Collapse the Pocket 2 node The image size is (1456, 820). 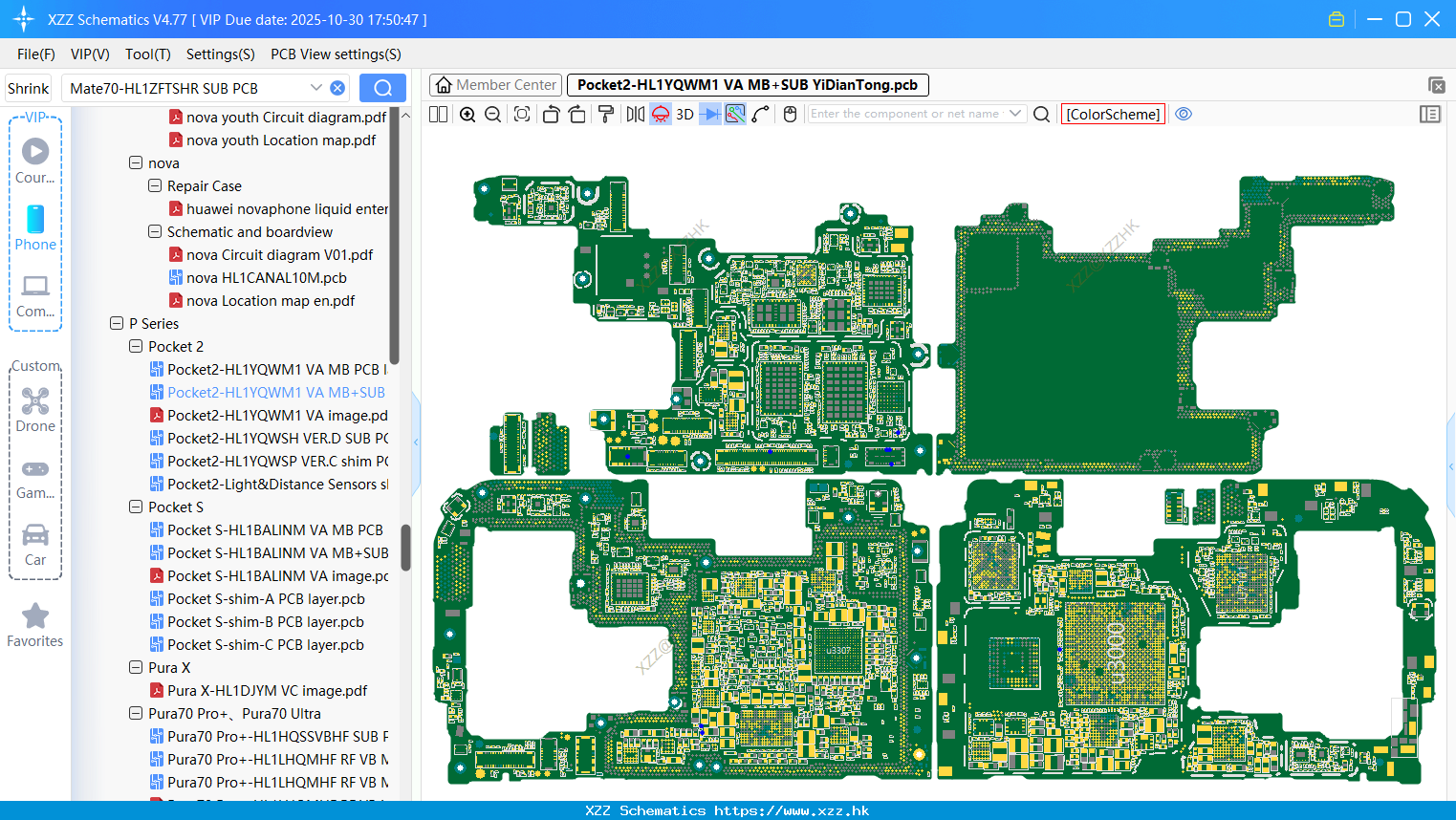(136, 347)
